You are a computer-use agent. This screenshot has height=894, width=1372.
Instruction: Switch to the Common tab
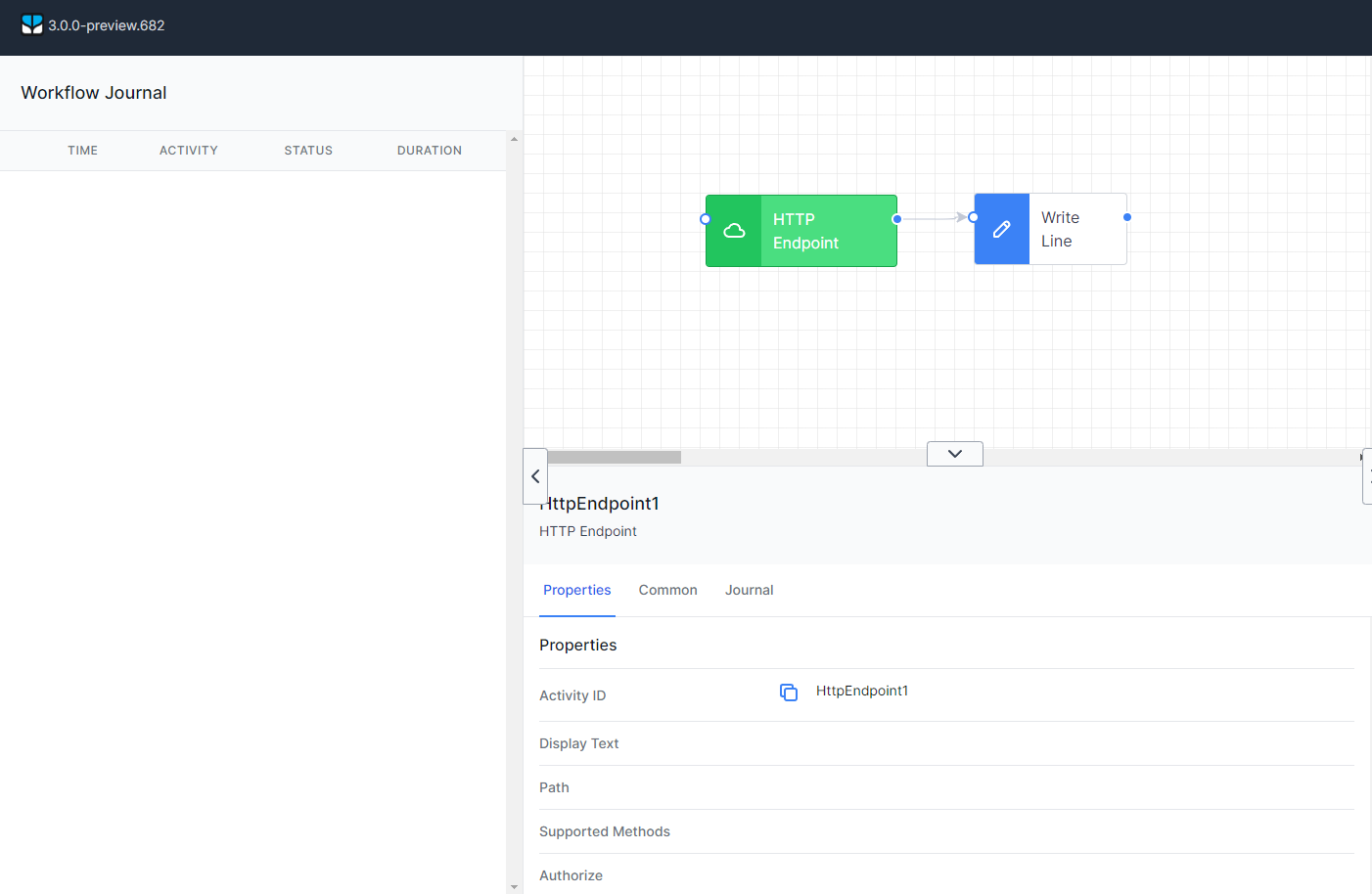667,590
